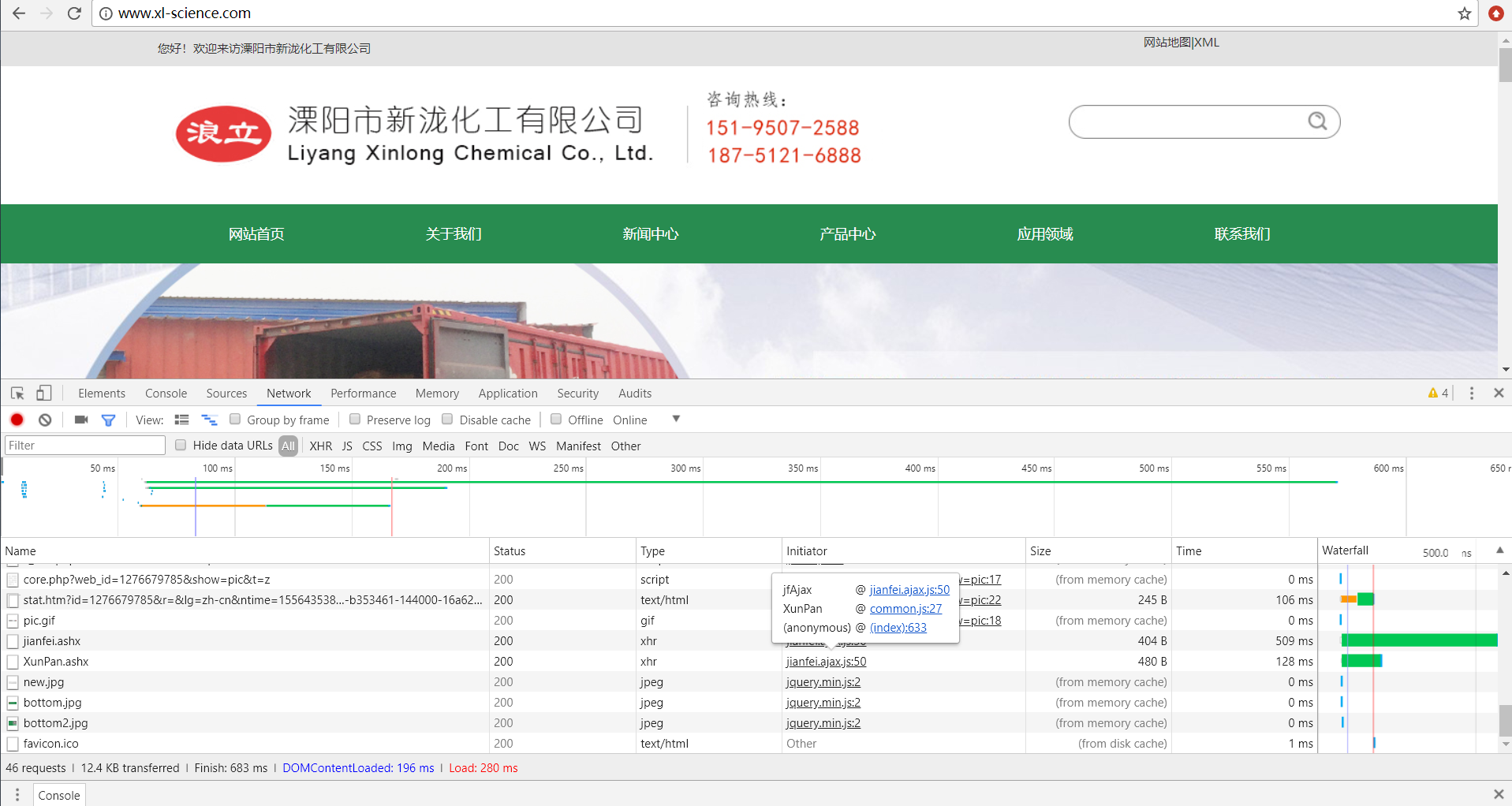Toggle the device toolbar icon
This screenshot has width=1512, height=806.
click(44, 393)
